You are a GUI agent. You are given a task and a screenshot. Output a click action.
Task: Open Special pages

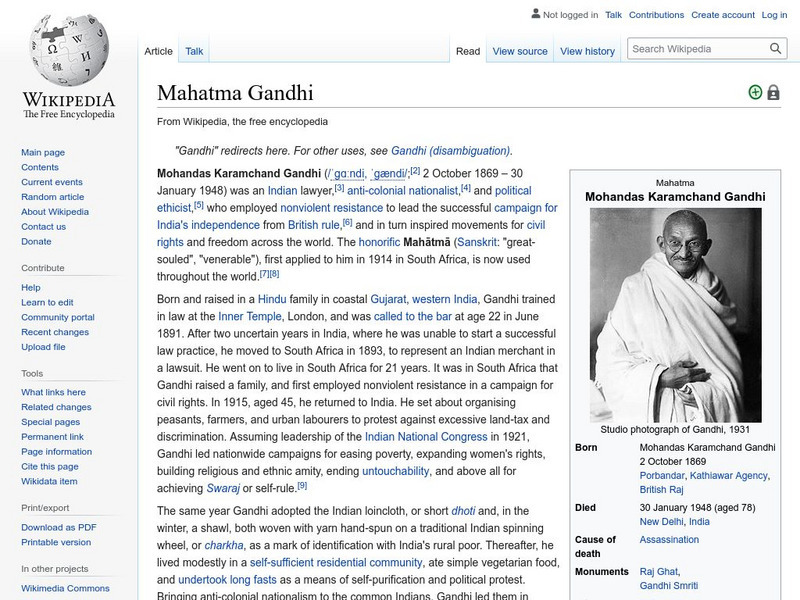click(x=51, y=422)
